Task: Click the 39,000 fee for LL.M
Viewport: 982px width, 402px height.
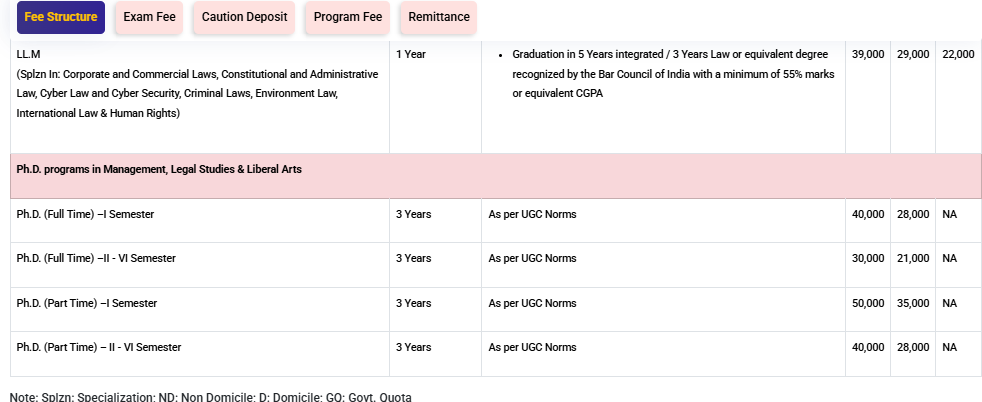Action: [x=867, y=54]
